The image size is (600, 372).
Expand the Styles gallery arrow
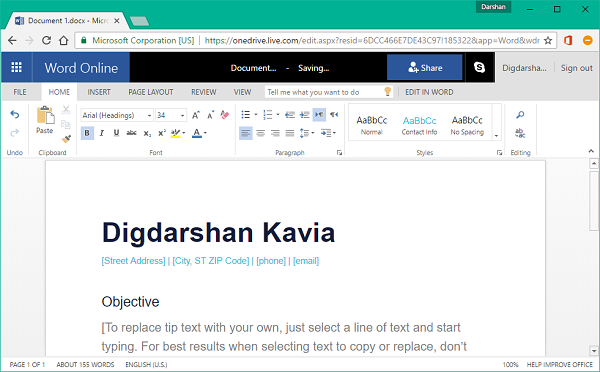pyautogui.click(x=496, y=135)
